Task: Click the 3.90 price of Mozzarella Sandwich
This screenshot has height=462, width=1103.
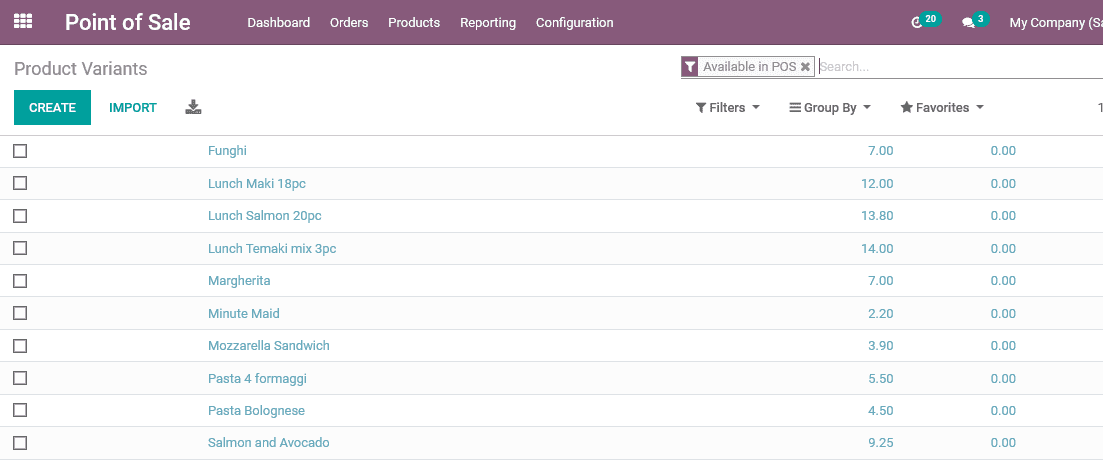Action: point(881,345)
